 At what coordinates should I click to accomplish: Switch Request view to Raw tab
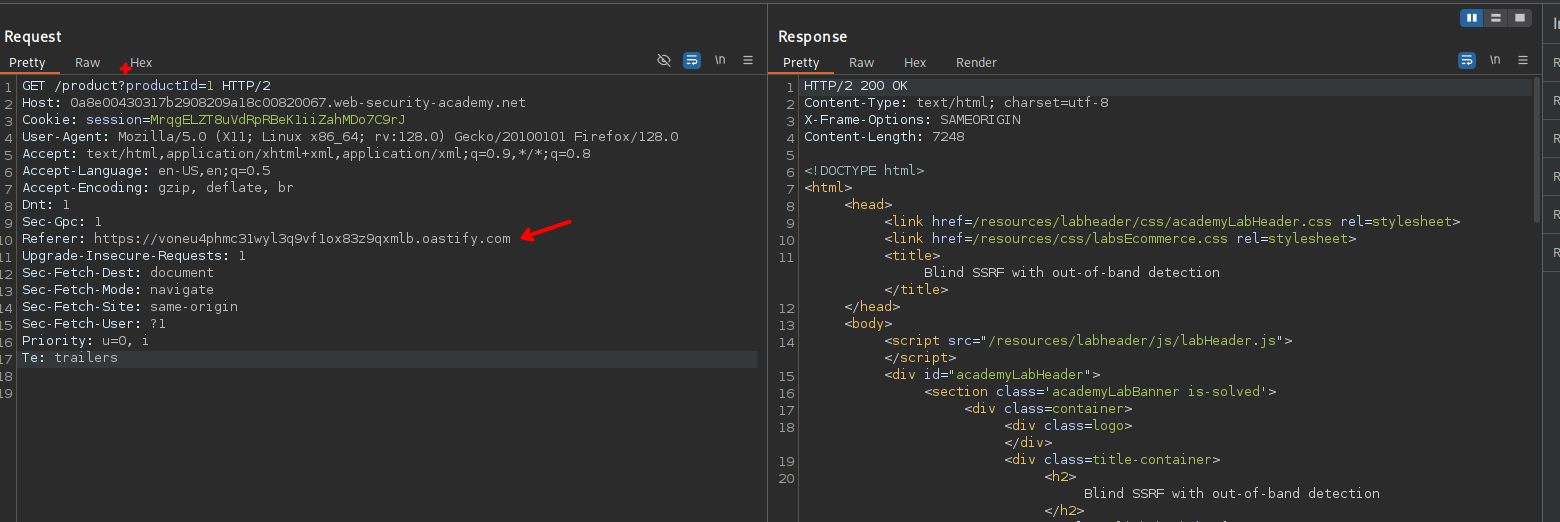87,63
